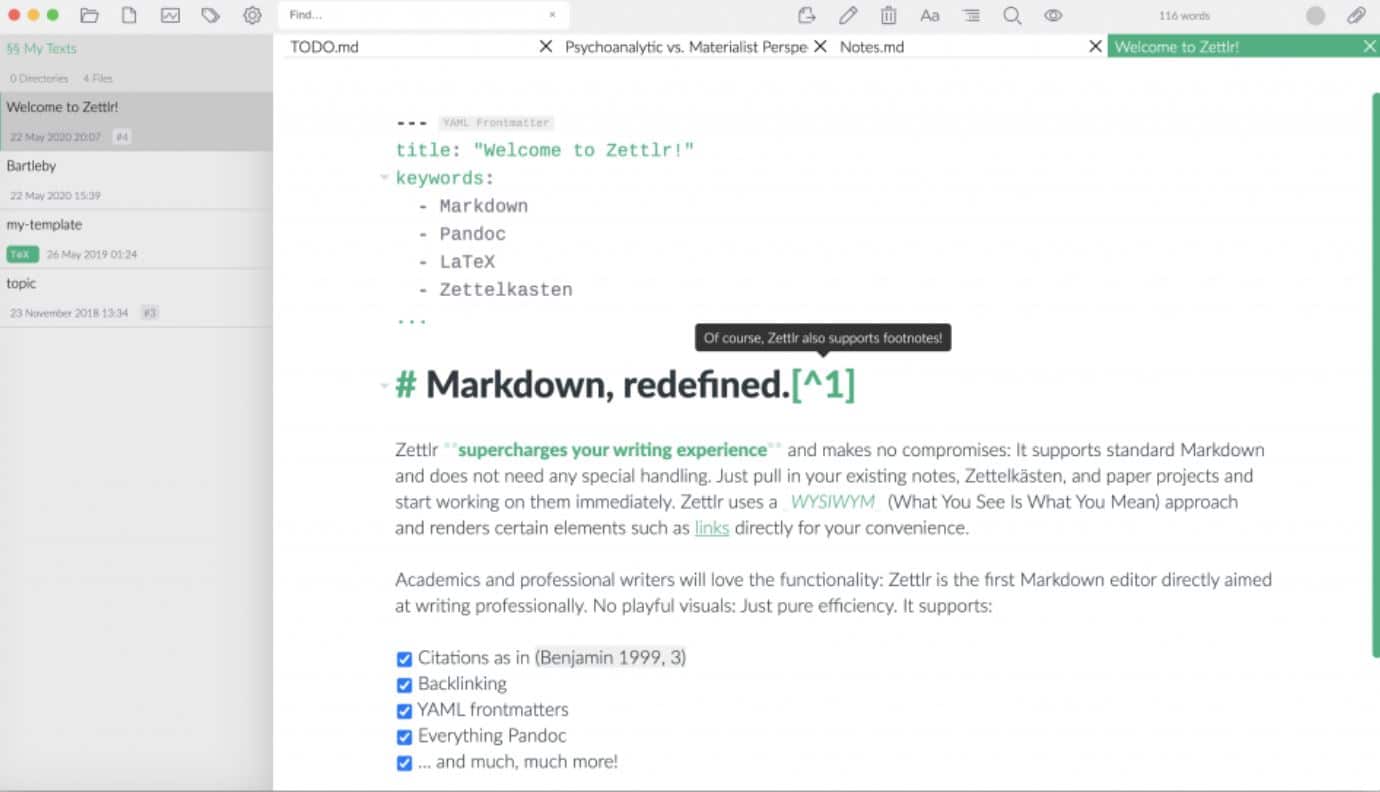This screenshot has height=792, width=1380.
Task: Toggle distraction-free mode eye icon
Action: pyautogui.click(x=1053, y=16)
